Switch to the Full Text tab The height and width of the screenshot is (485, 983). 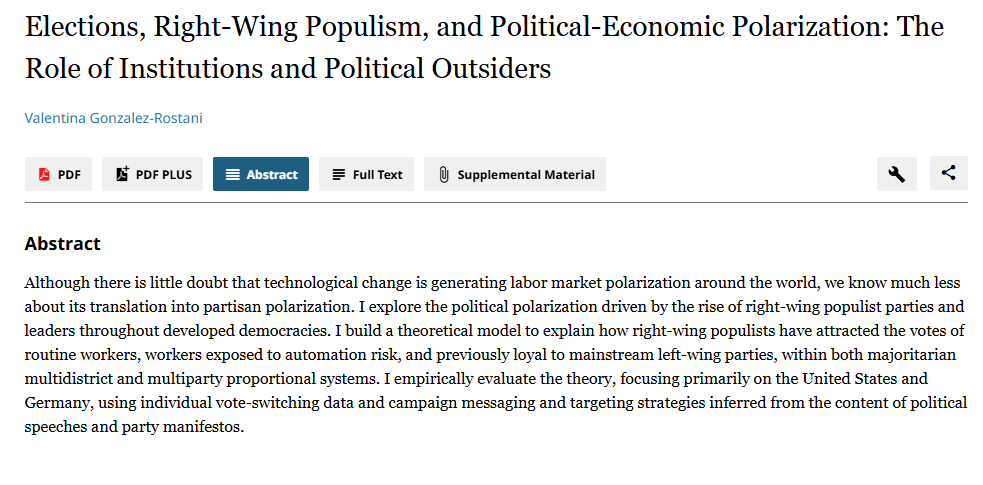tap(377, 174)
